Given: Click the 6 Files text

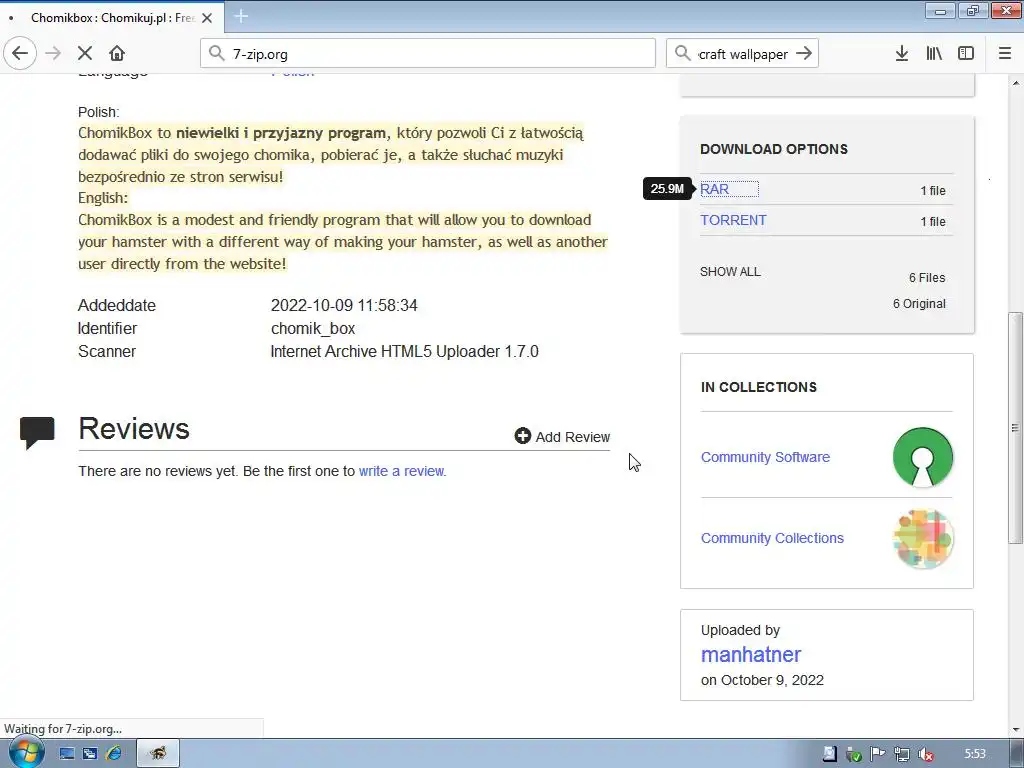Looking at the screenshot, I should 927,278.
